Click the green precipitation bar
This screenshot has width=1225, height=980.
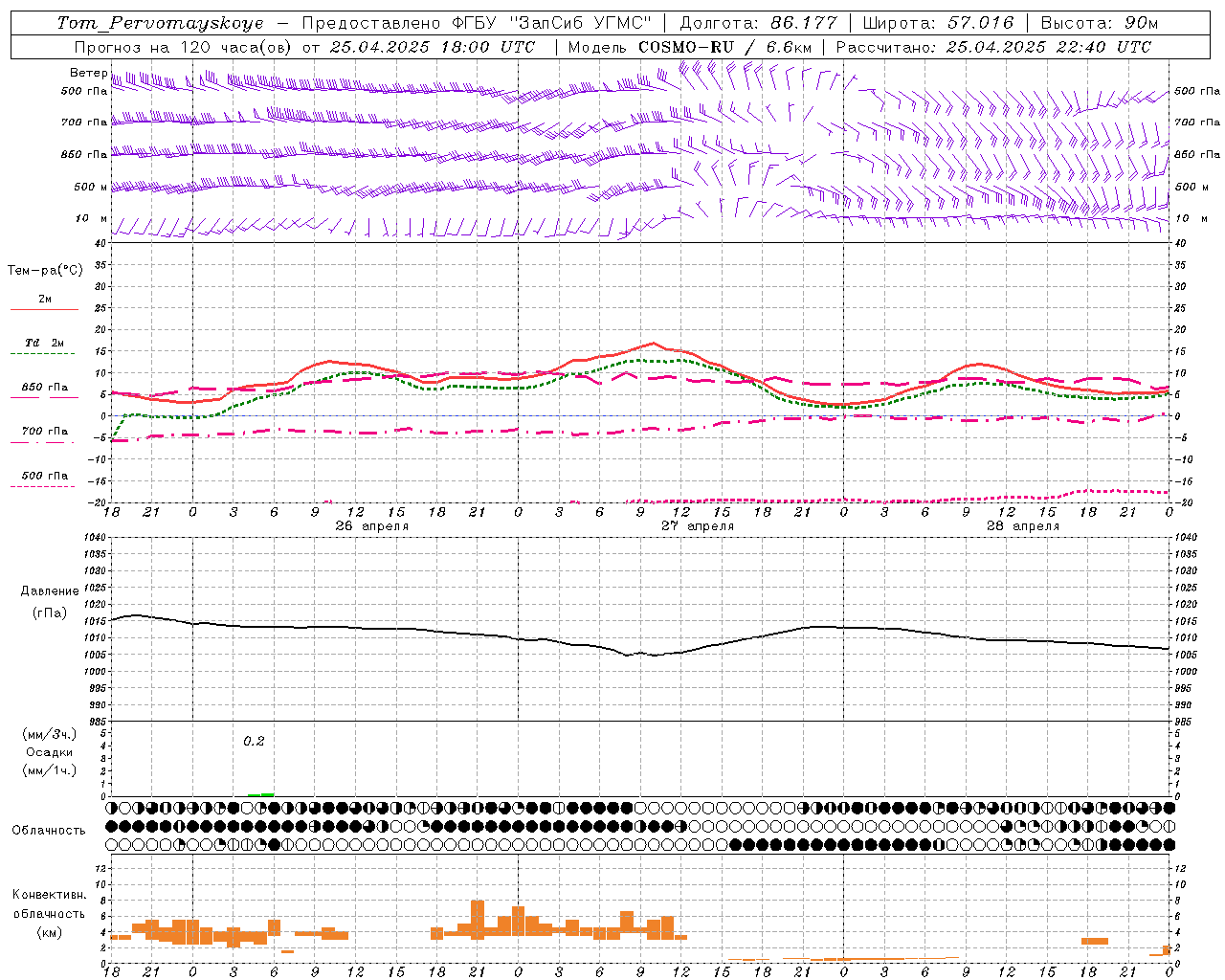260,794
